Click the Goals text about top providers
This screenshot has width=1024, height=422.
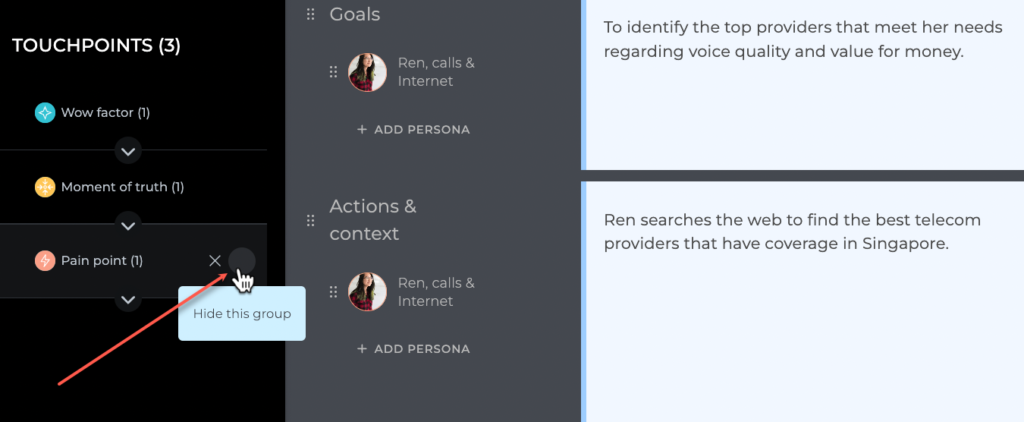803,39
